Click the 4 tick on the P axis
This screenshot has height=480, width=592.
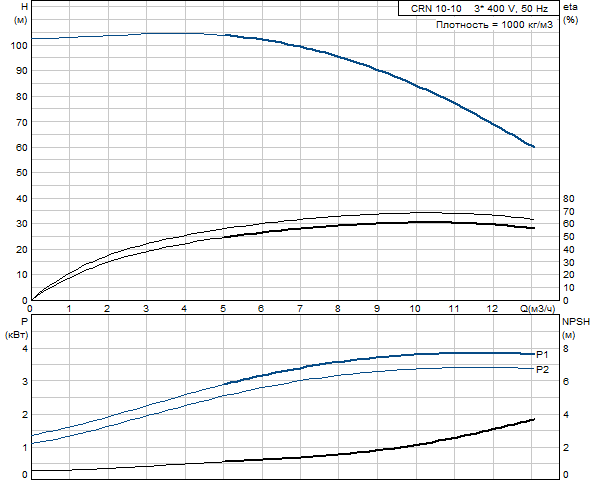tap(25, 349)
